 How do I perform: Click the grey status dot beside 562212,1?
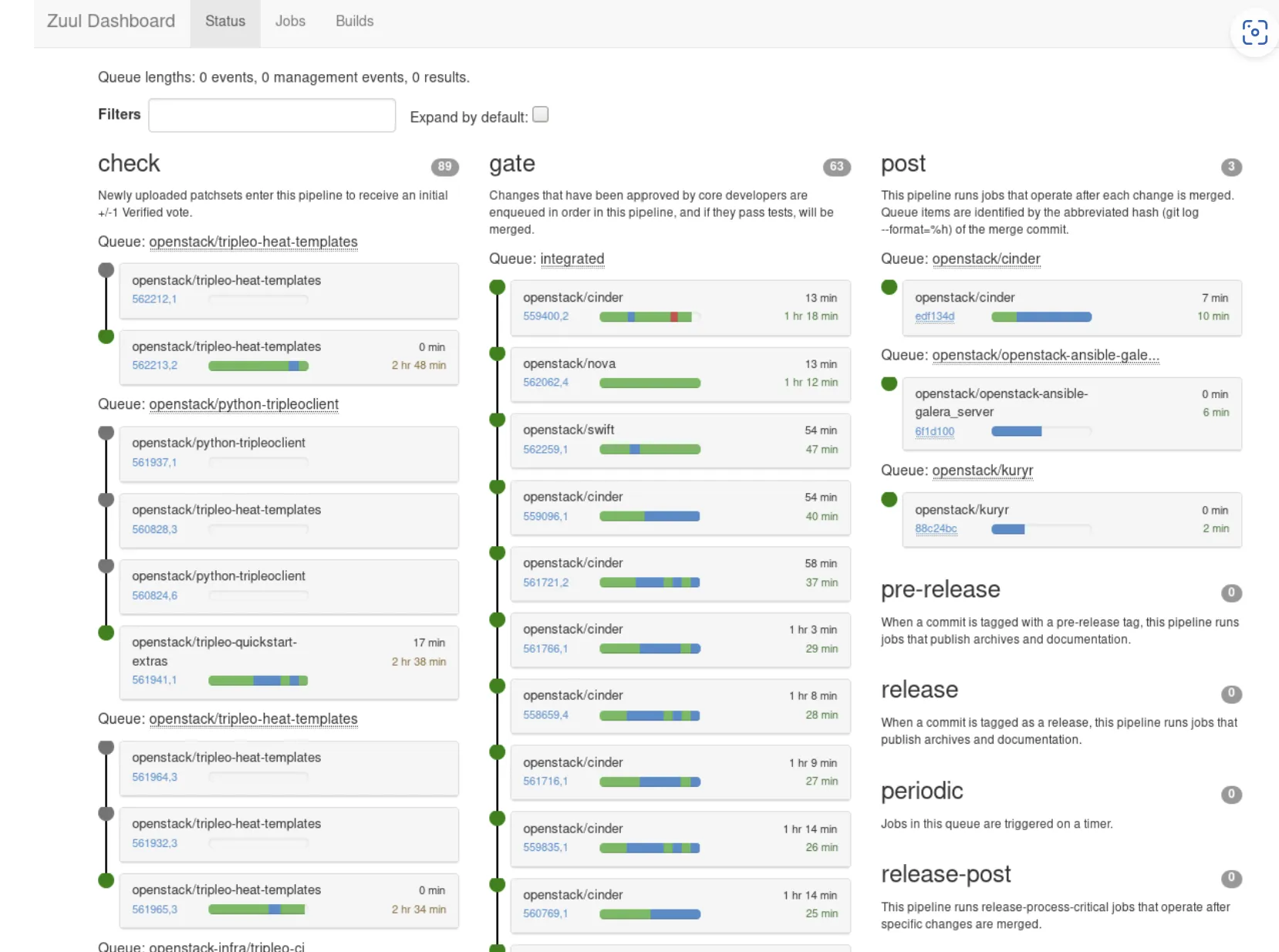[x=106, y=270]
